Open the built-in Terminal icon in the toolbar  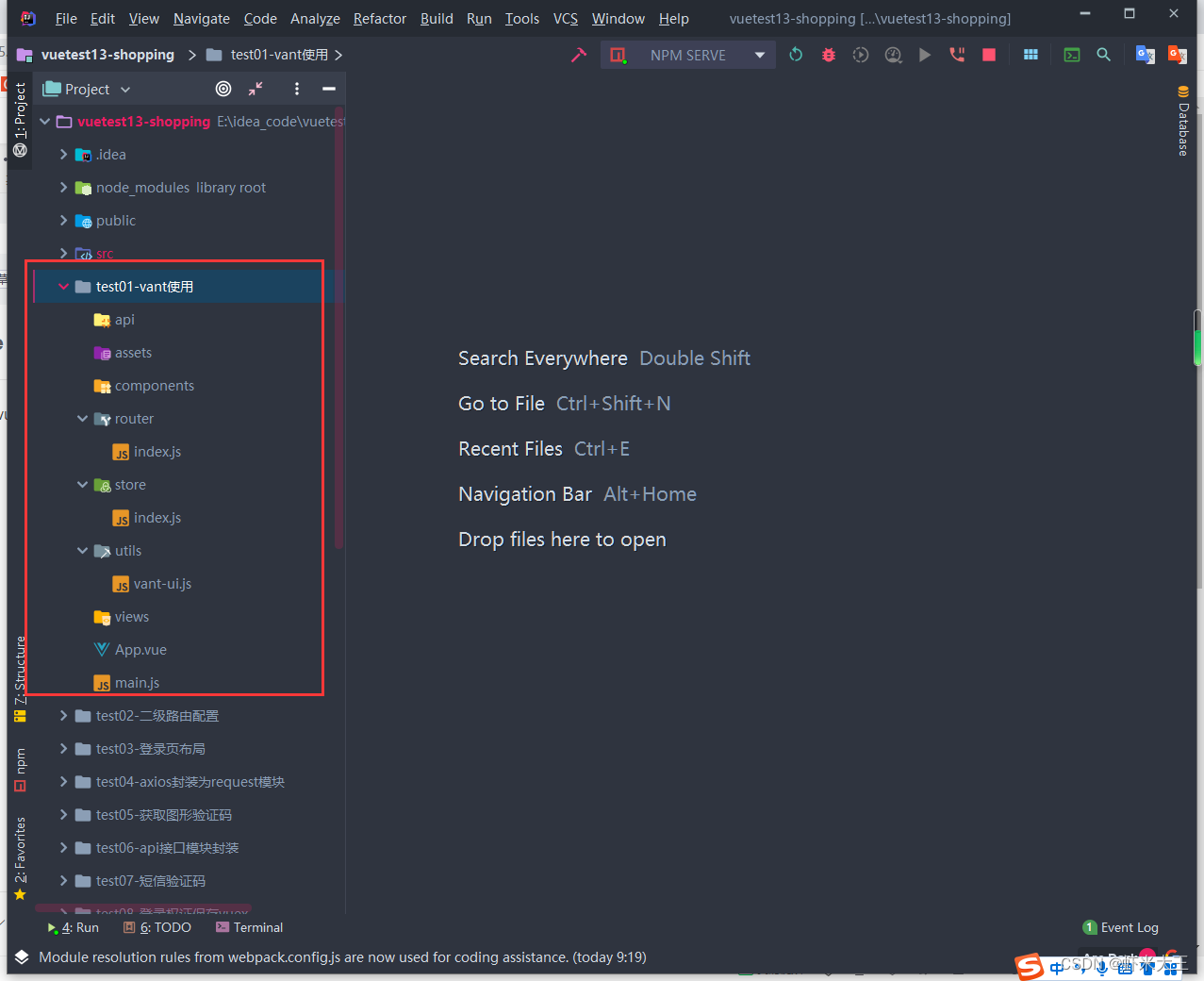(x=1071, y=55)
